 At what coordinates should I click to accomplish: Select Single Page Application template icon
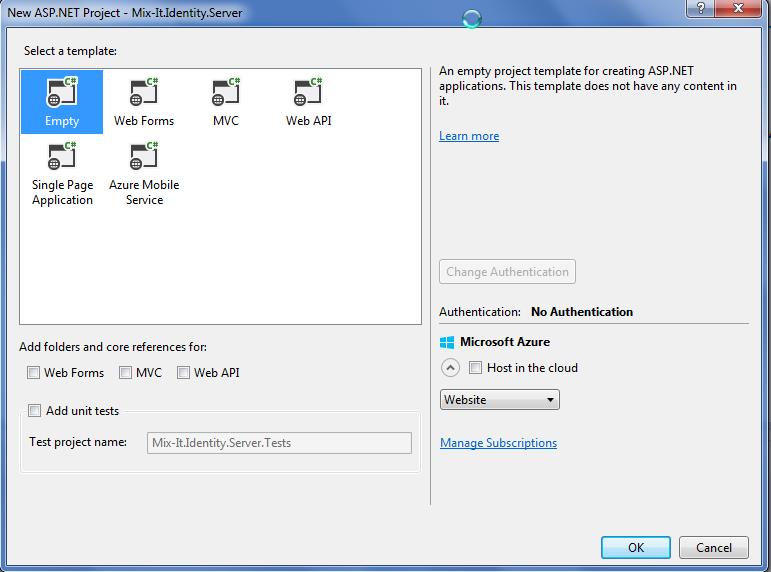(x=62, y=156)
